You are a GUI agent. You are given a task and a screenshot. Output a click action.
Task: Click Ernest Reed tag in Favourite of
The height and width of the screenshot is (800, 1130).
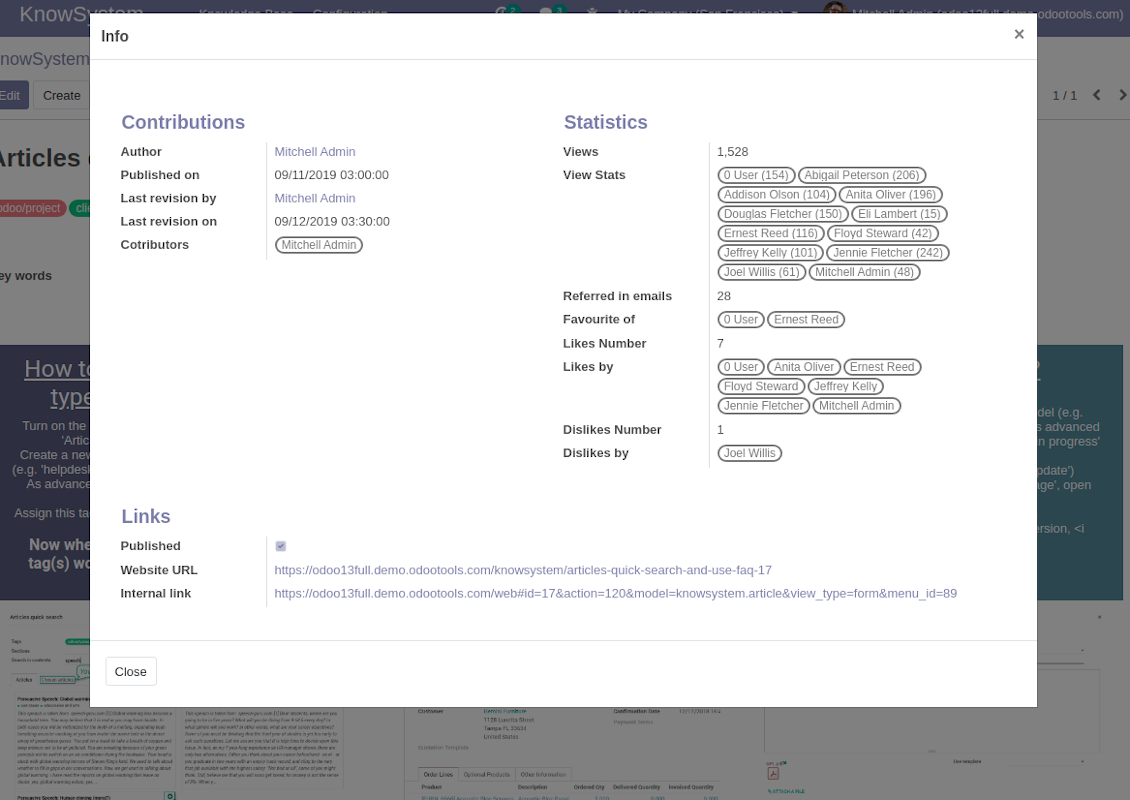point(806,320)
